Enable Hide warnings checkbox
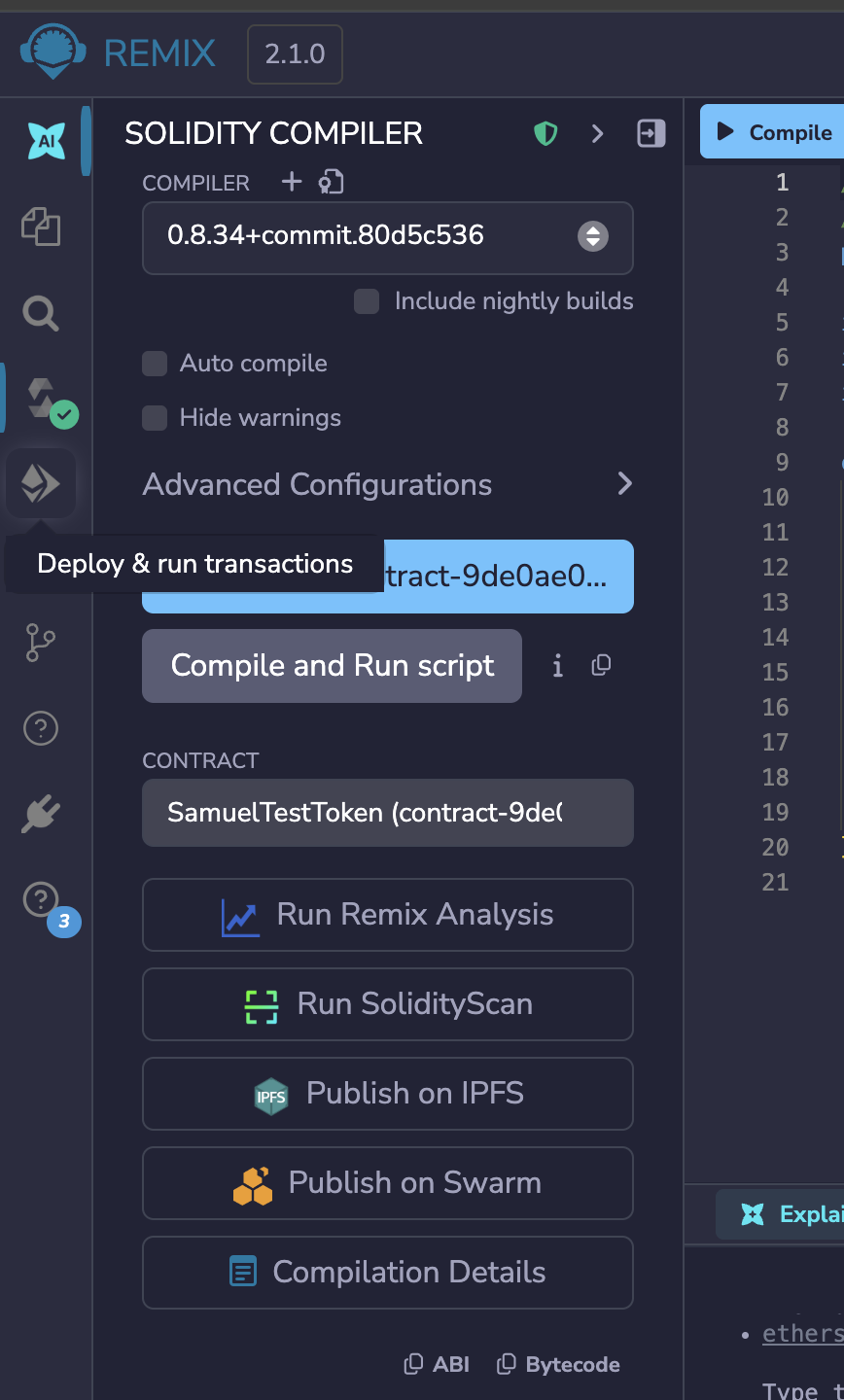The height and width of the screenshot is (1400, 844). 155,418
